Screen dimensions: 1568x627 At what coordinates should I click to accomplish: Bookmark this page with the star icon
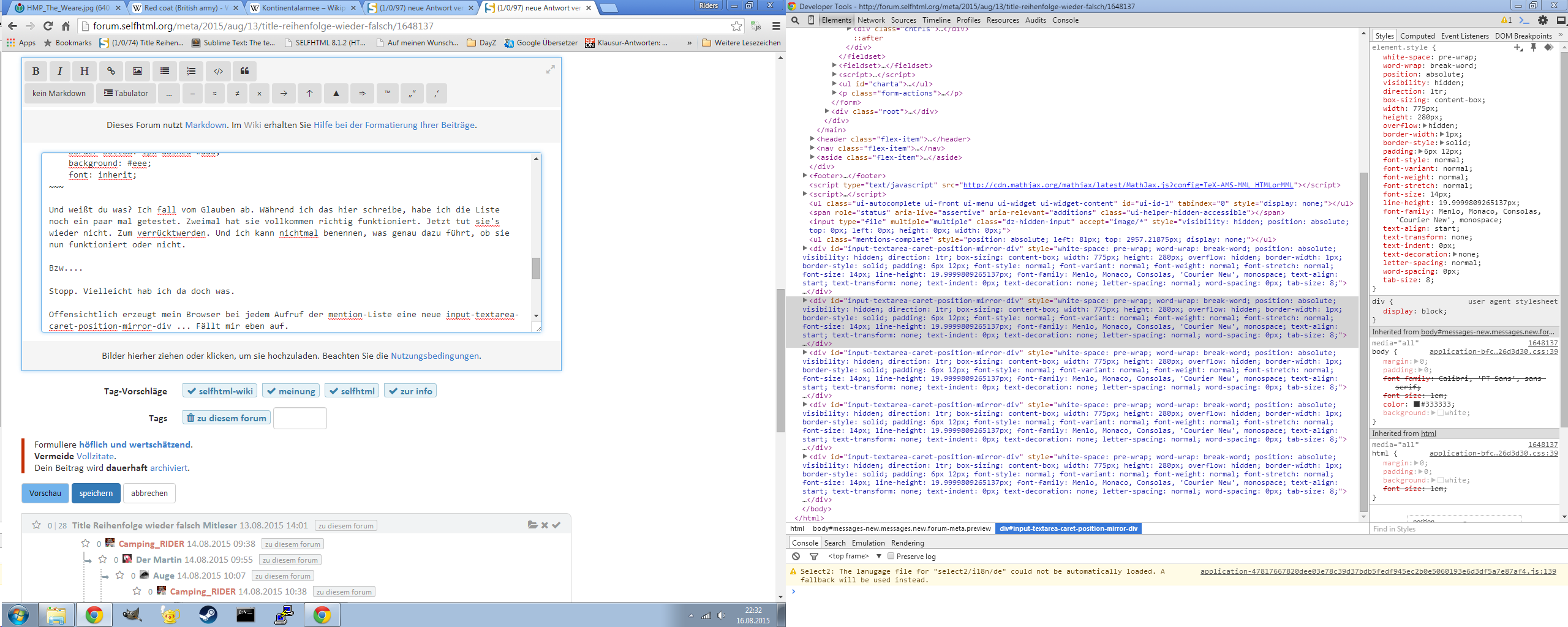coord(736,26)
